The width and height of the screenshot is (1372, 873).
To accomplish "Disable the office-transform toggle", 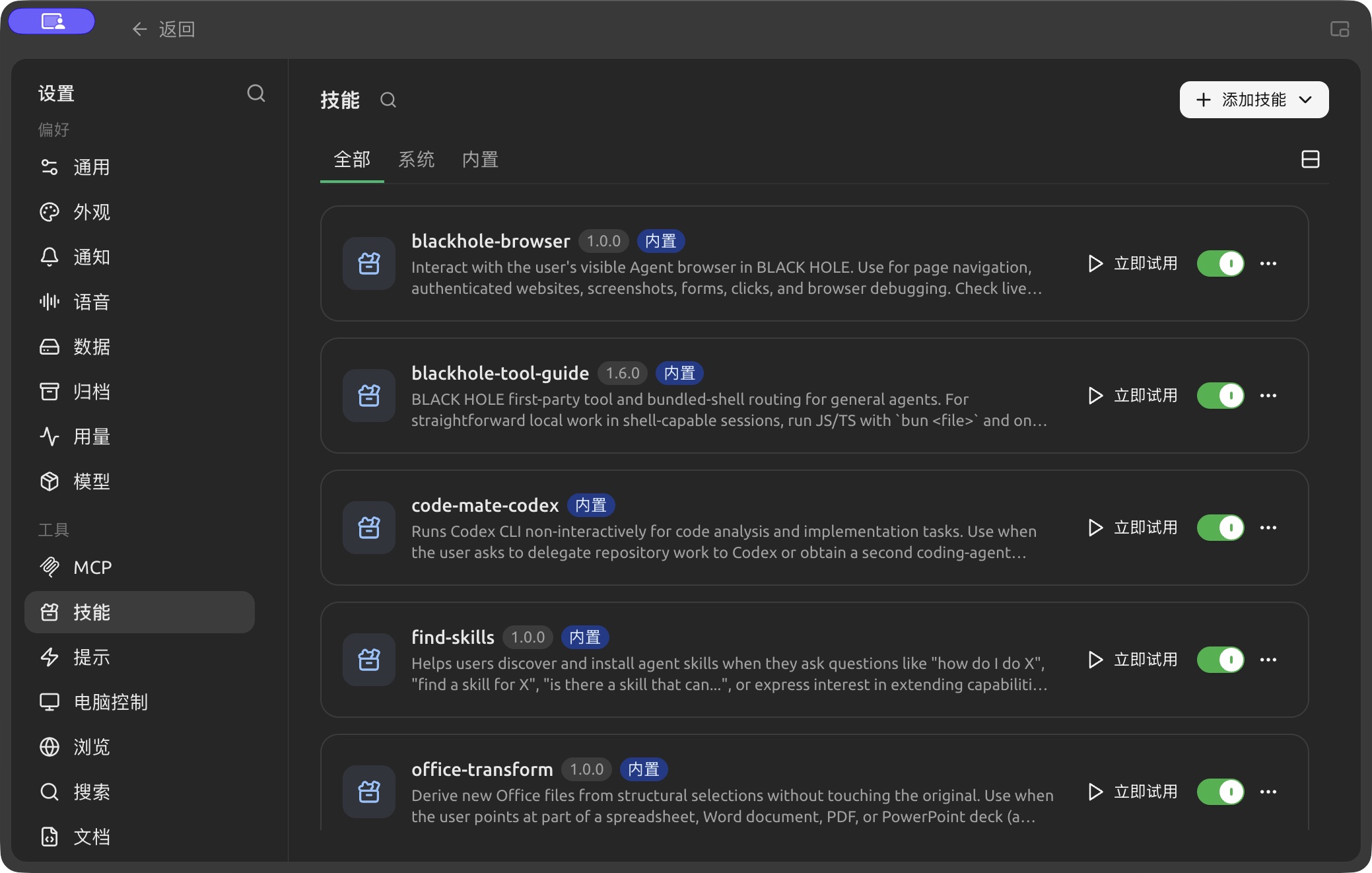I will pos(1221,792).
